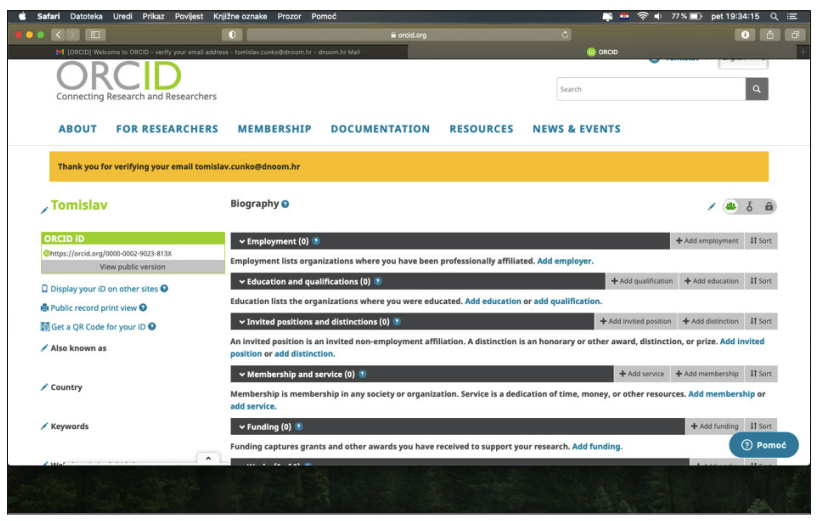Collapse the Education and qualifications section
Screen dimensions: 816x521
(x=242, y=282)
